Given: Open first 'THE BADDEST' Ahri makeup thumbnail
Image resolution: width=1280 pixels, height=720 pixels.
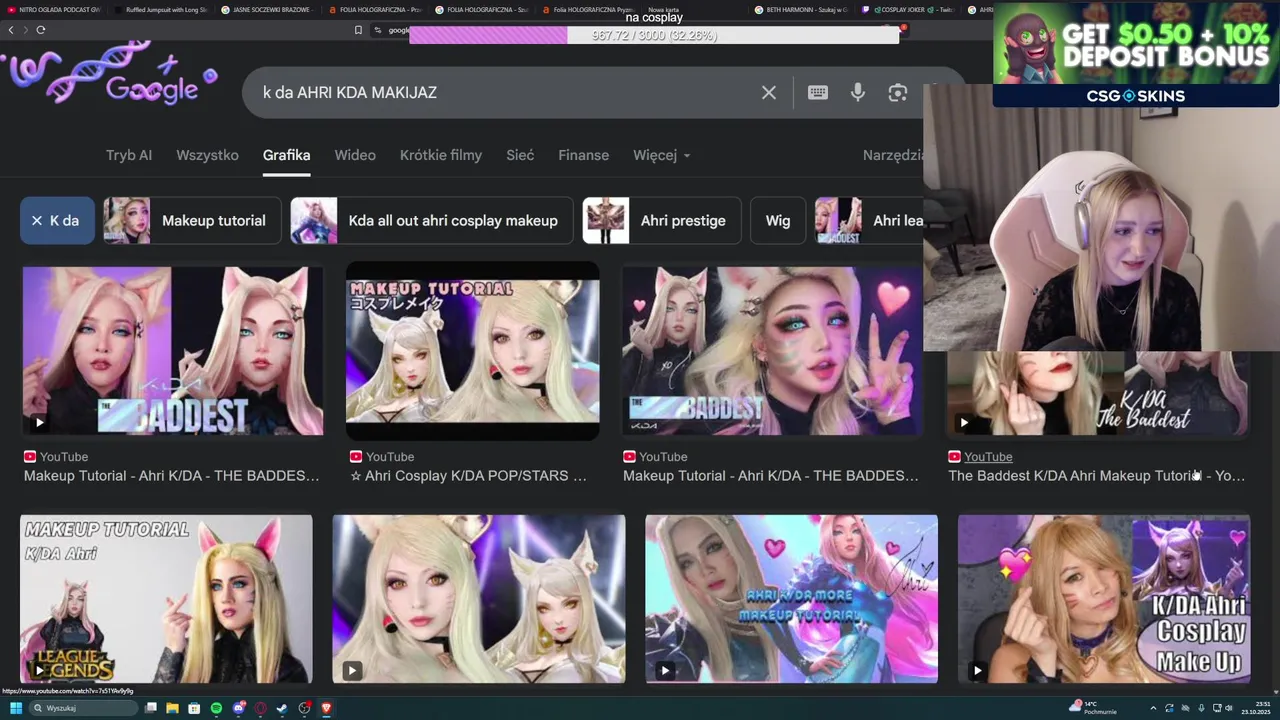Looking at the screenshot, I should pos(172,351).
